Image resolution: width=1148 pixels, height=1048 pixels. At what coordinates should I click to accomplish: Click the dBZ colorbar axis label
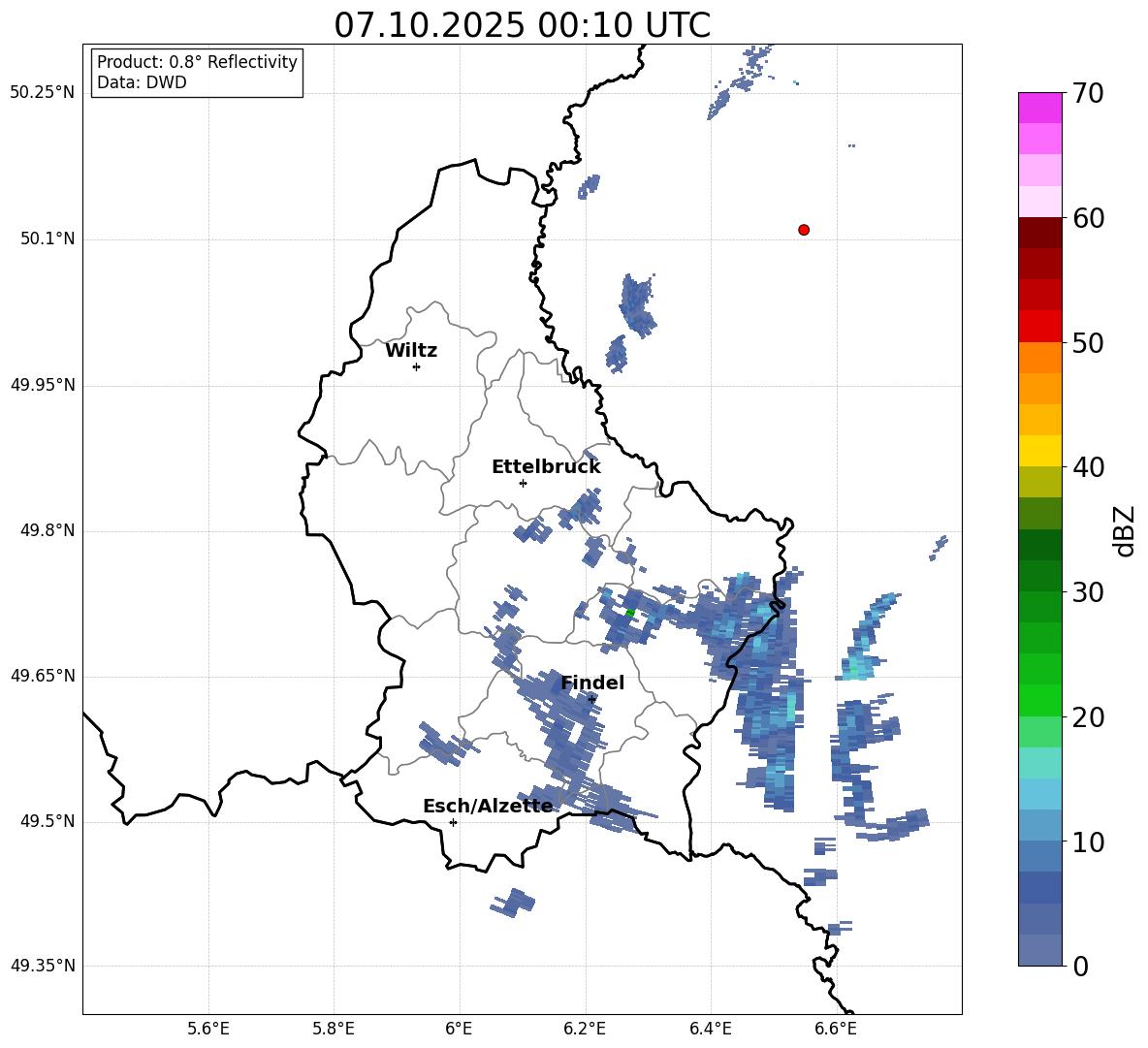click(x=1126, y=530)
